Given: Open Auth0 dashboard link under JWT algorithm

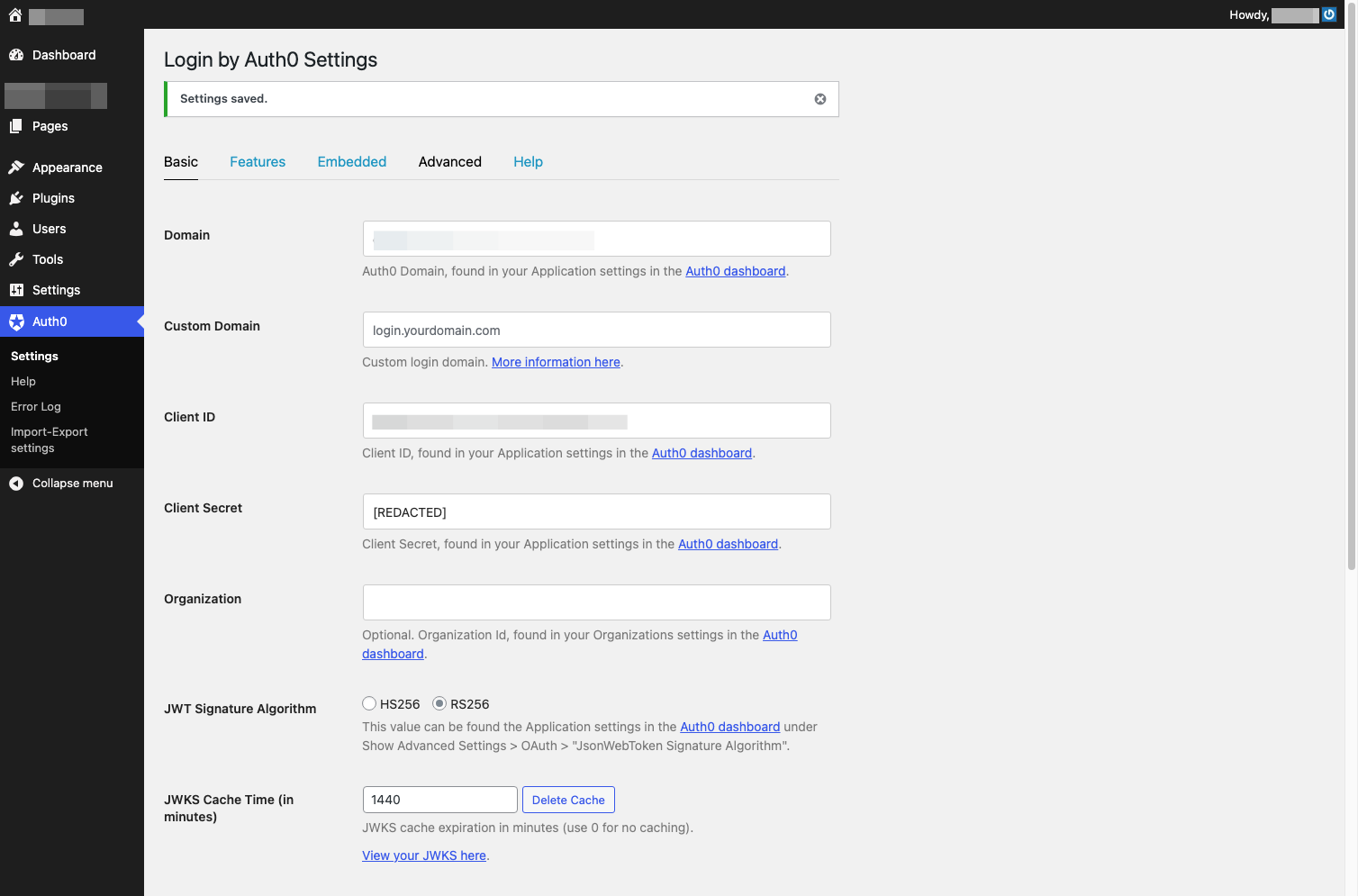Looking at the screenshot, I should click(x=730, y=727).
